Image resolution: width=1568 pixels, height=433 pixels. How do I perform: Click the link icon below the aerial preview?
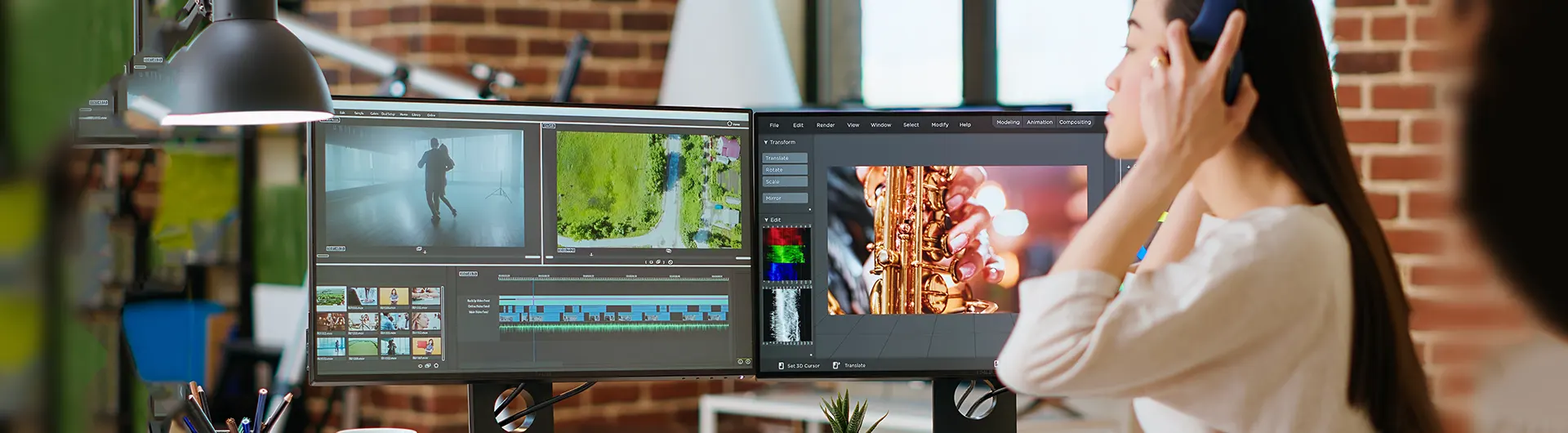click(x=668, y=251)
